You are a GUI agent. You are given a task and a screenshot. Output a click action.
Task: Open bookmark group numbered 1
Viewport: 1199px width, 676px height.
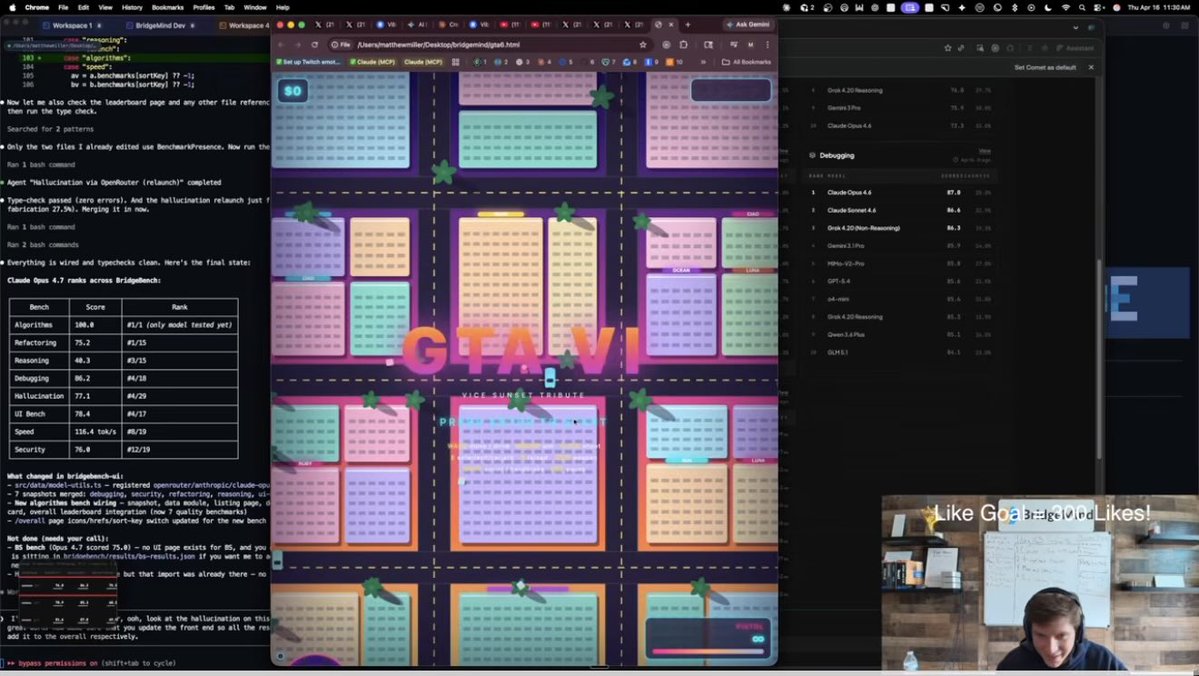click(x=480, y=62)
